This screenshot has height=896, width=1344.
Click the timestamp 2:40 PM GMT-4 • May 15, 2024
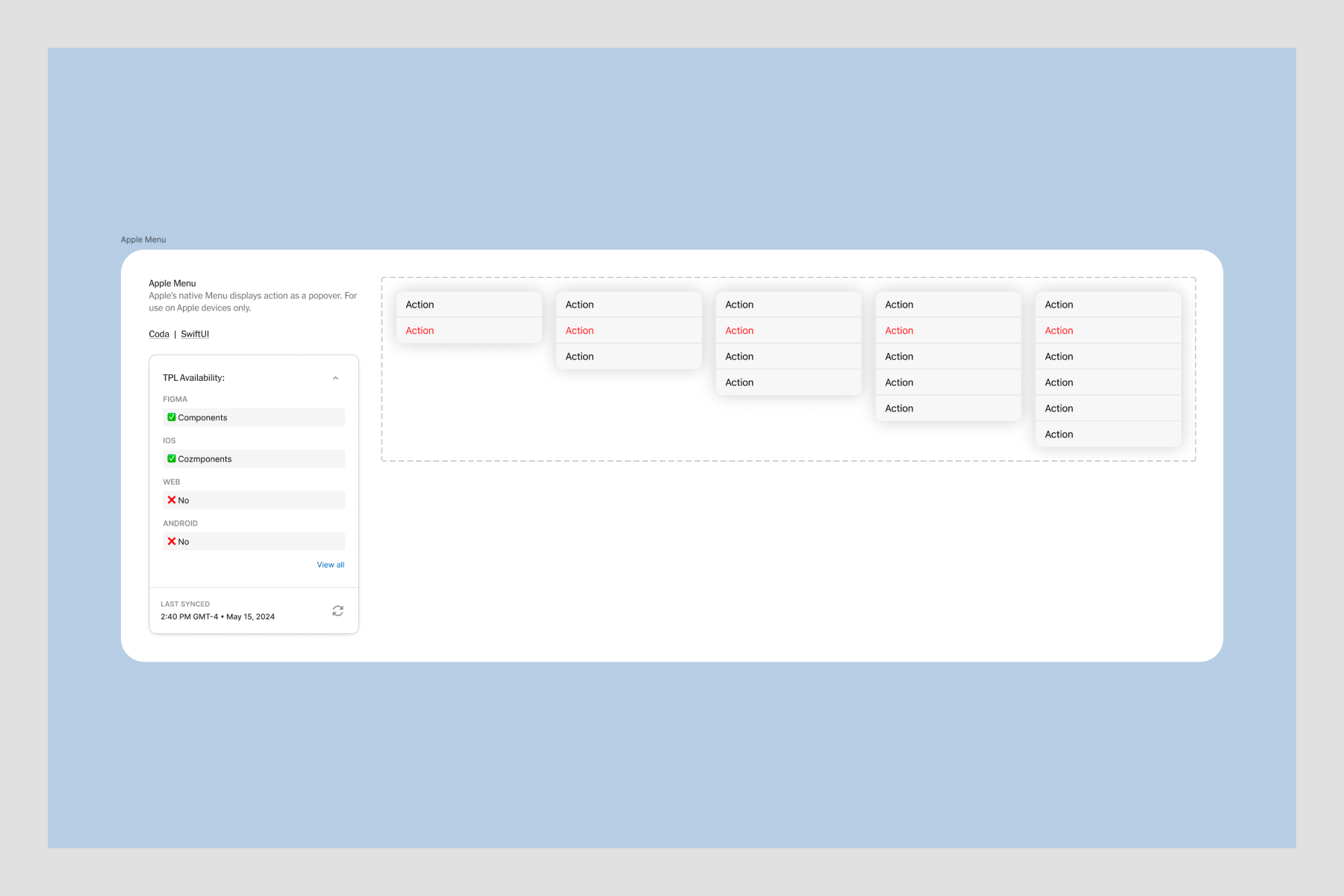click(217, 617)
